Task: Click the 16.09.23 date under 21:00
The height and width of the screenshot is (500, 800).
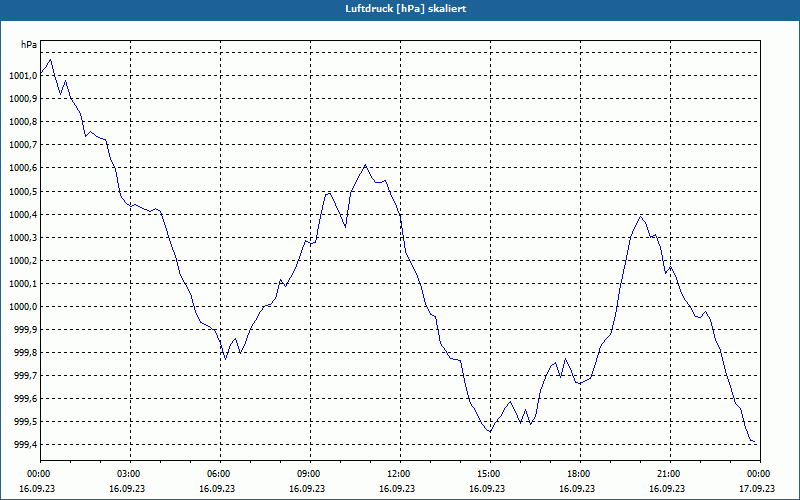Action: point(666,489)
